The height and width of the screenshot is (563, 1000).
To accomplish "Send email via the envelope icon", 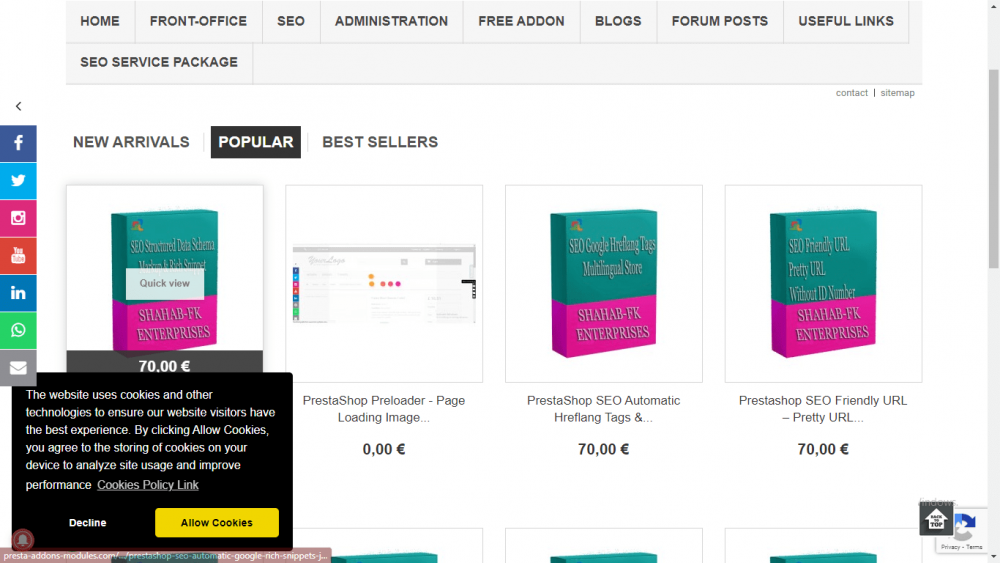I will pos(18,368).
